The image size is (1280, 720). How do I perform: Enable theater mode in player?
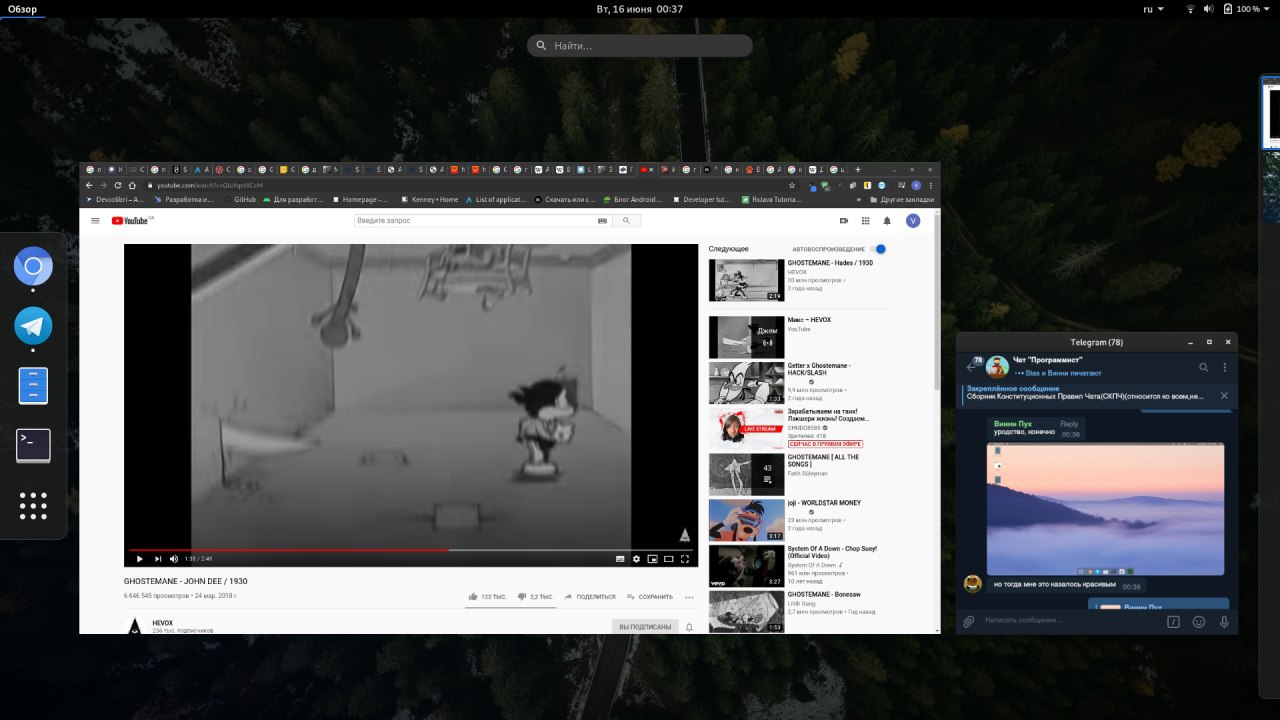pos(668,558)
